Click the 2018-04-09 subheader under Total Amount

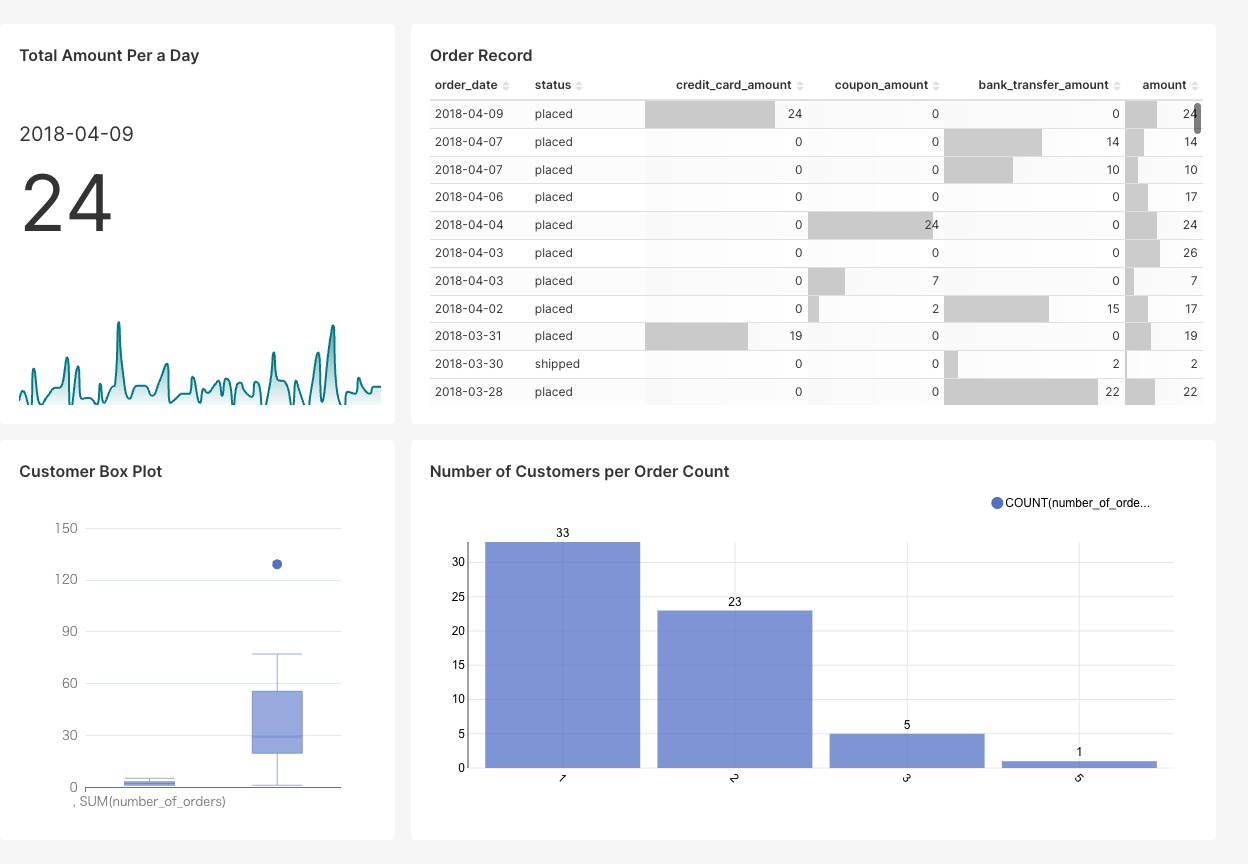point(76,134)
